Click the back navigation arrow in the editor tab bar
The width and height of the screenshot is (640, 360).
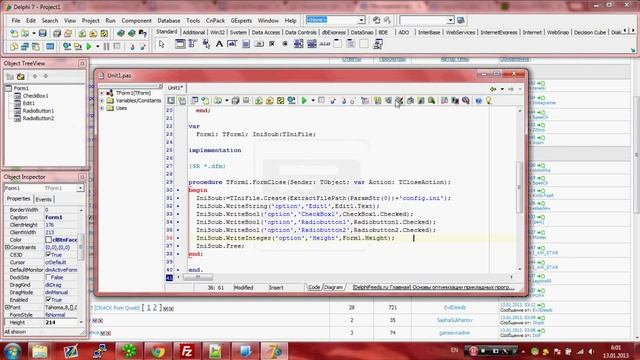[x=493, y=89]
